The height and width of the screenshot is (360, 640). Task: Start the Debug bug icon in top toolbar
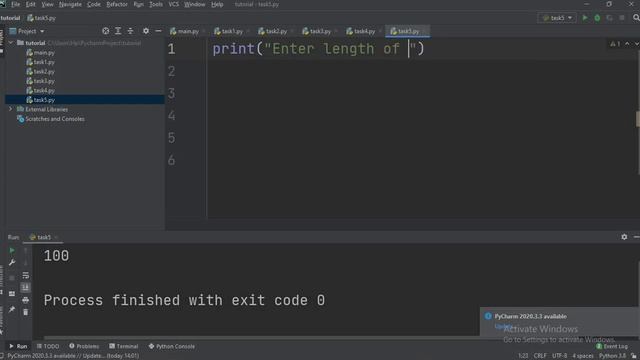click(597, 18)
